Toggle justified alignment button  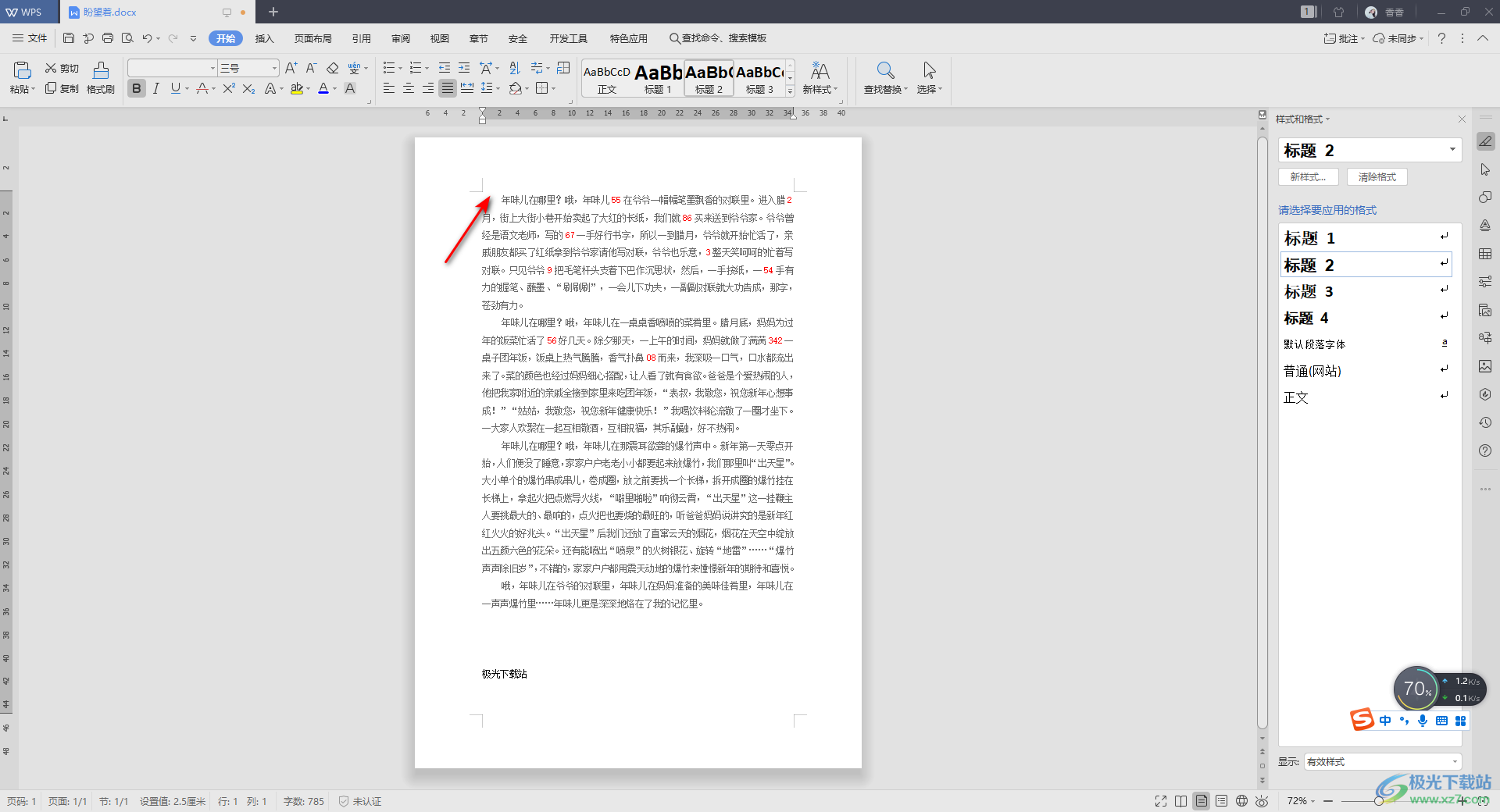pyautogui.click(x=447, y=88)
